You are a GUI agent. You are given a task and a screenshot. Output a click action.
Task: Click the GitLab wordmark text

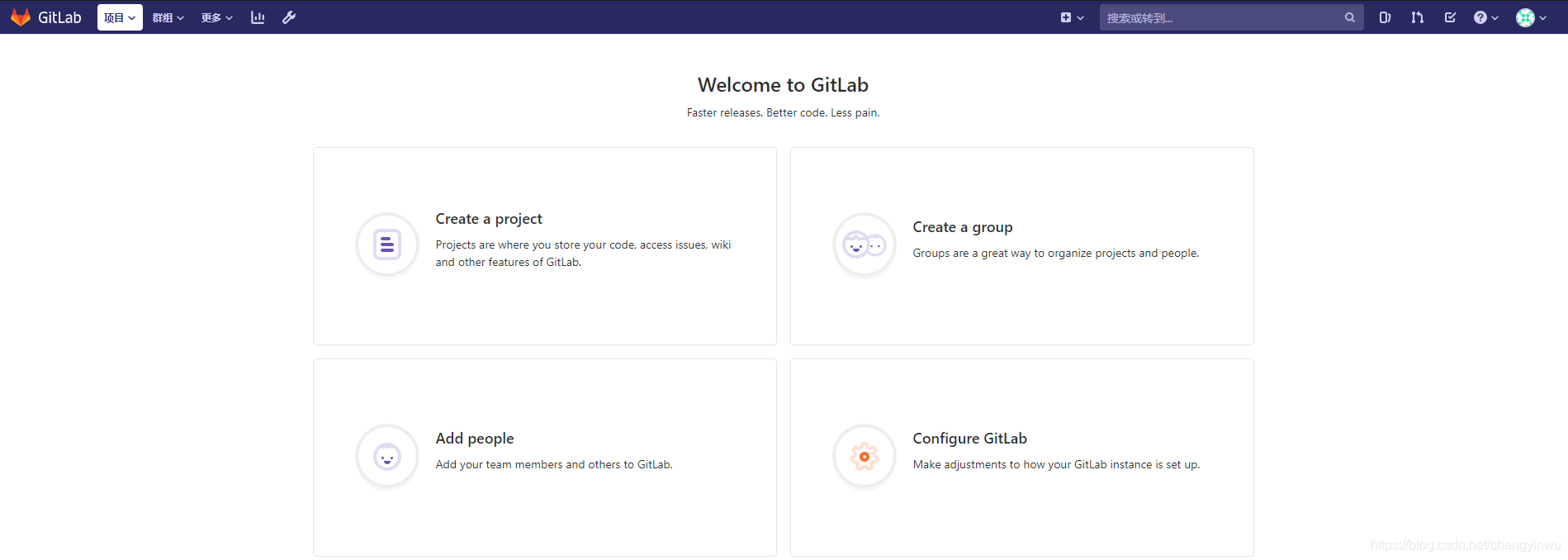(x=59, y=17)
